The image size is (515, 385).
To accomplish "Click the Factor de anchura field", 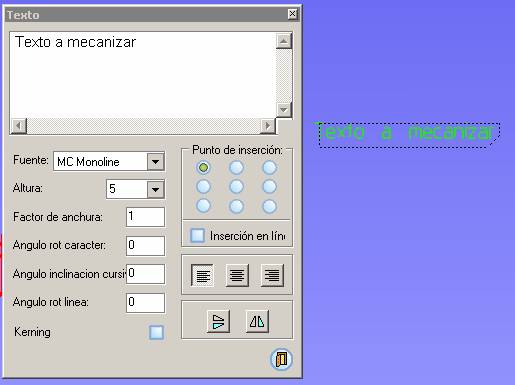I will coord(145,217).
